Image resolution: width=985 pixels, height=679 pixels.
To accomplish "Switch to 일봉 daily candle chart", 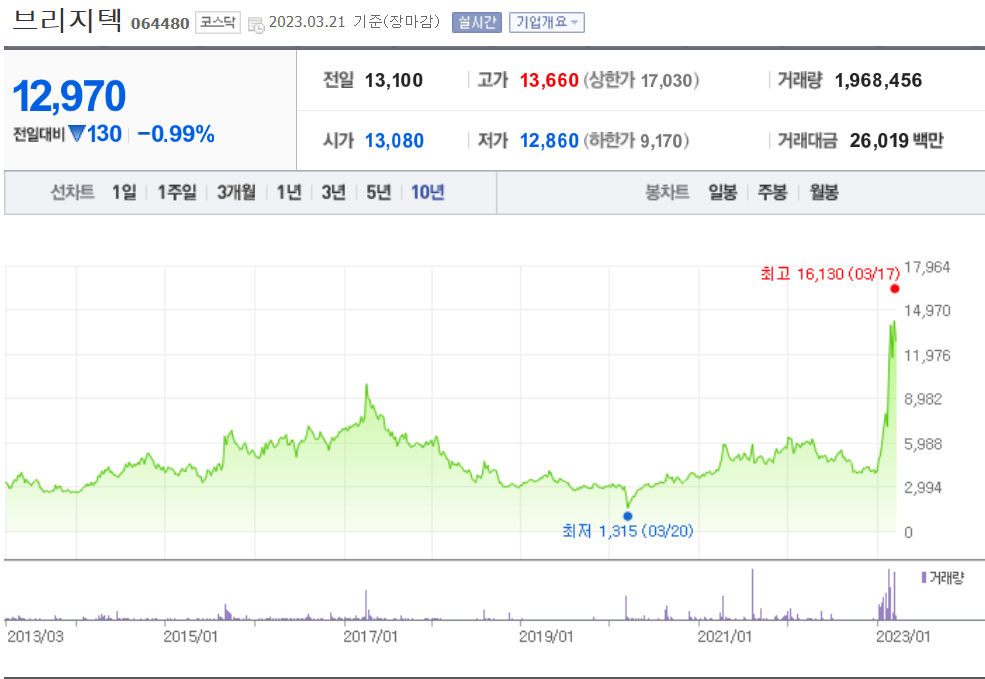I will pyautogui.click(x=722, y=192).
